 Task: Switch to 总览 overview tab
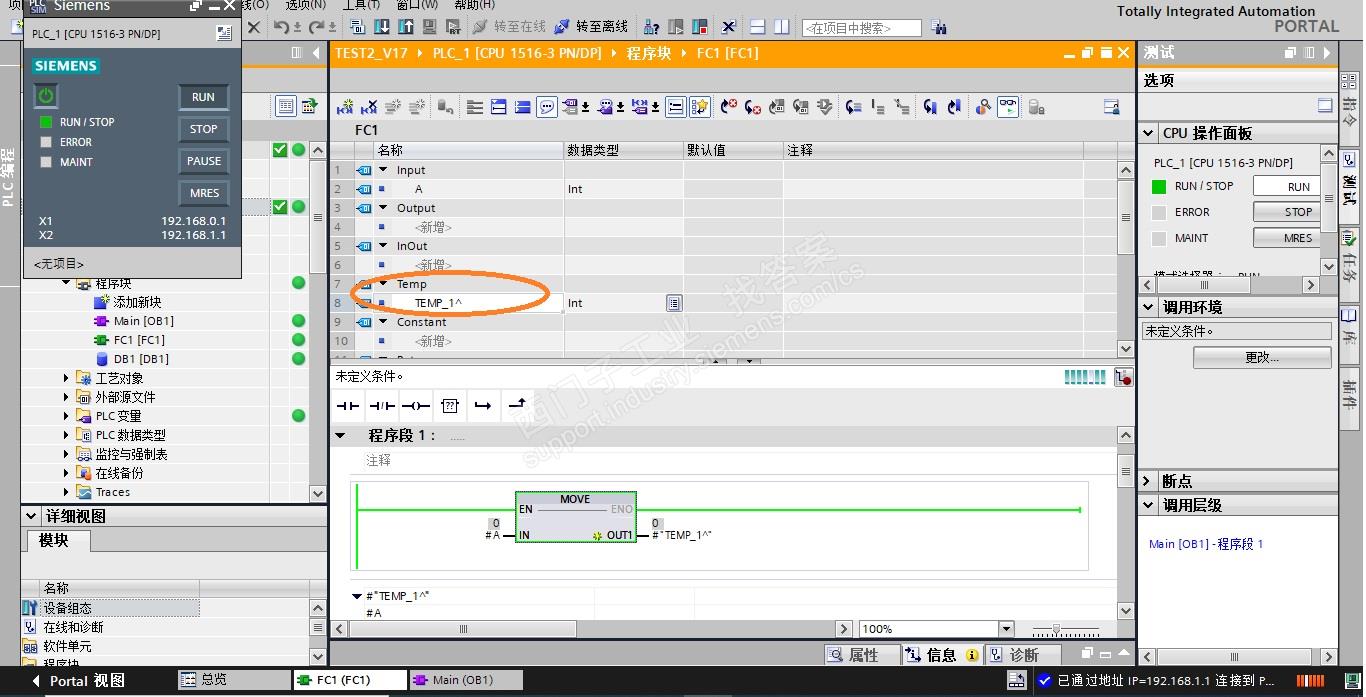click(x=233, y=680)
